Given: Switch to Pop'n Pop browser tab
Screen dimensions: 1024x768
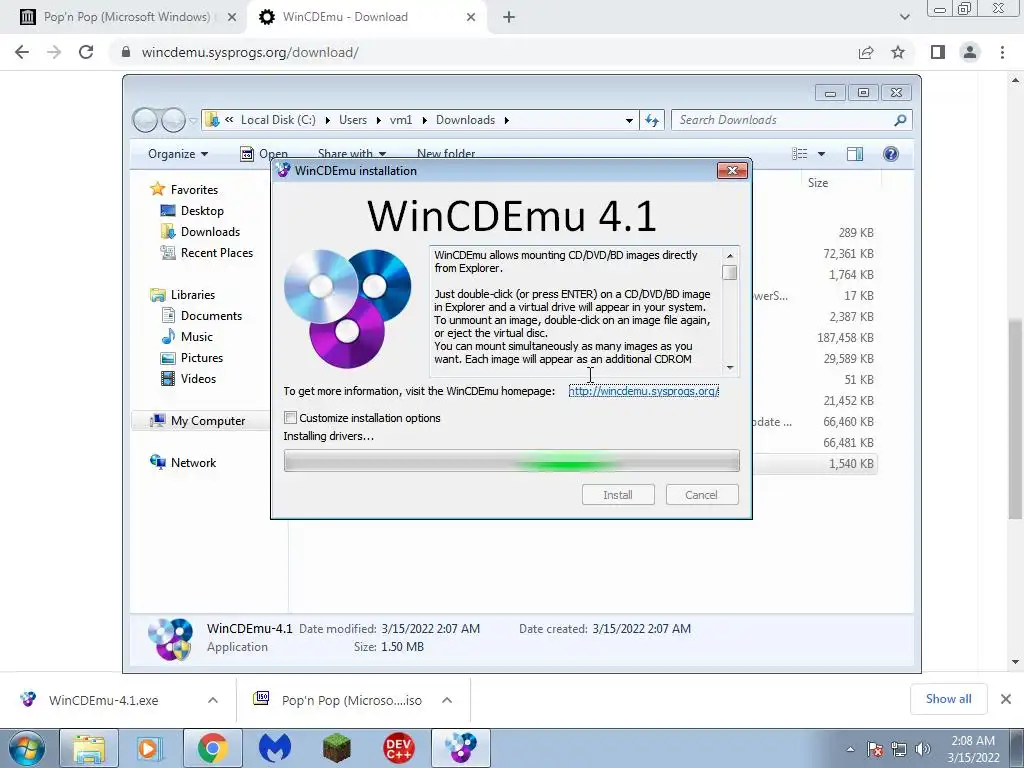Looking at the screenshot, I should (x=124, y=17).
